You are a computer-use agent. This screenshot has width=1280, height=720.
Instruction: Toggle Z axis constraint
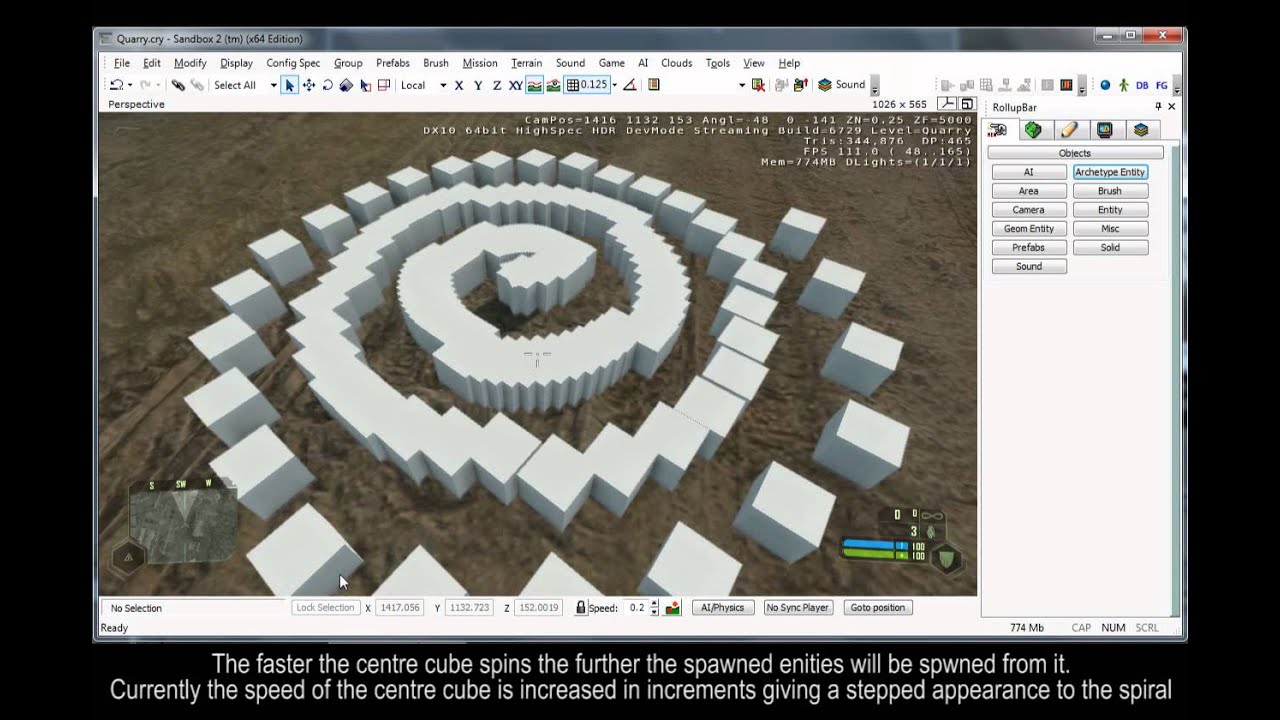[497, 85]
